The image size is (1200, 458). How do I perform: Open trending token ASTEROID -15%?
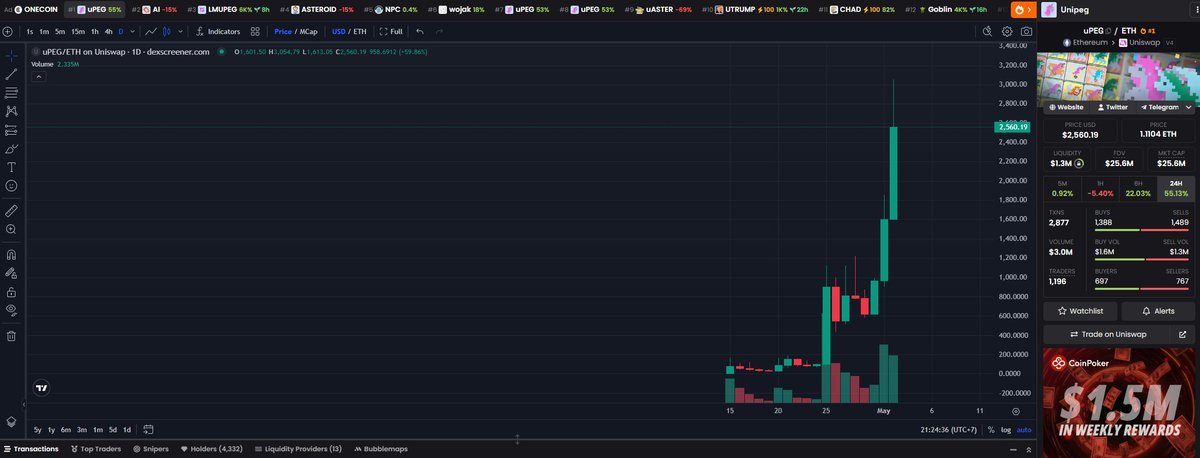[x=316, y=10]
